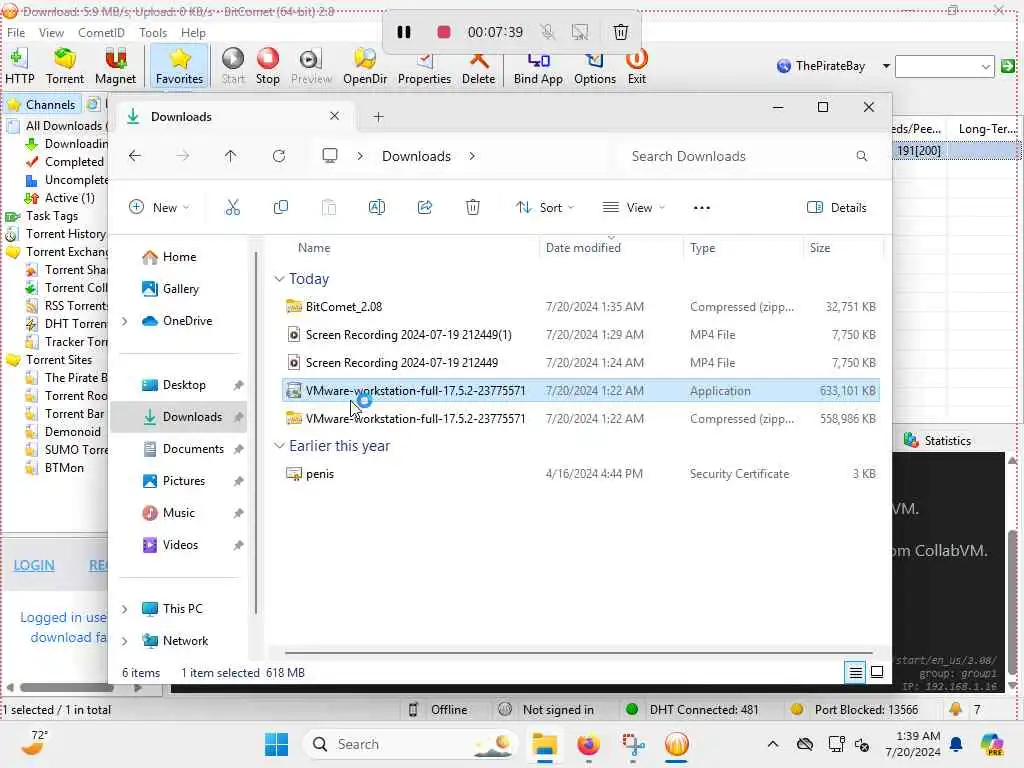Viewport: 1024px width, 768px height.
Task: Sort files by Date modified column header
Action: (583, 248)
